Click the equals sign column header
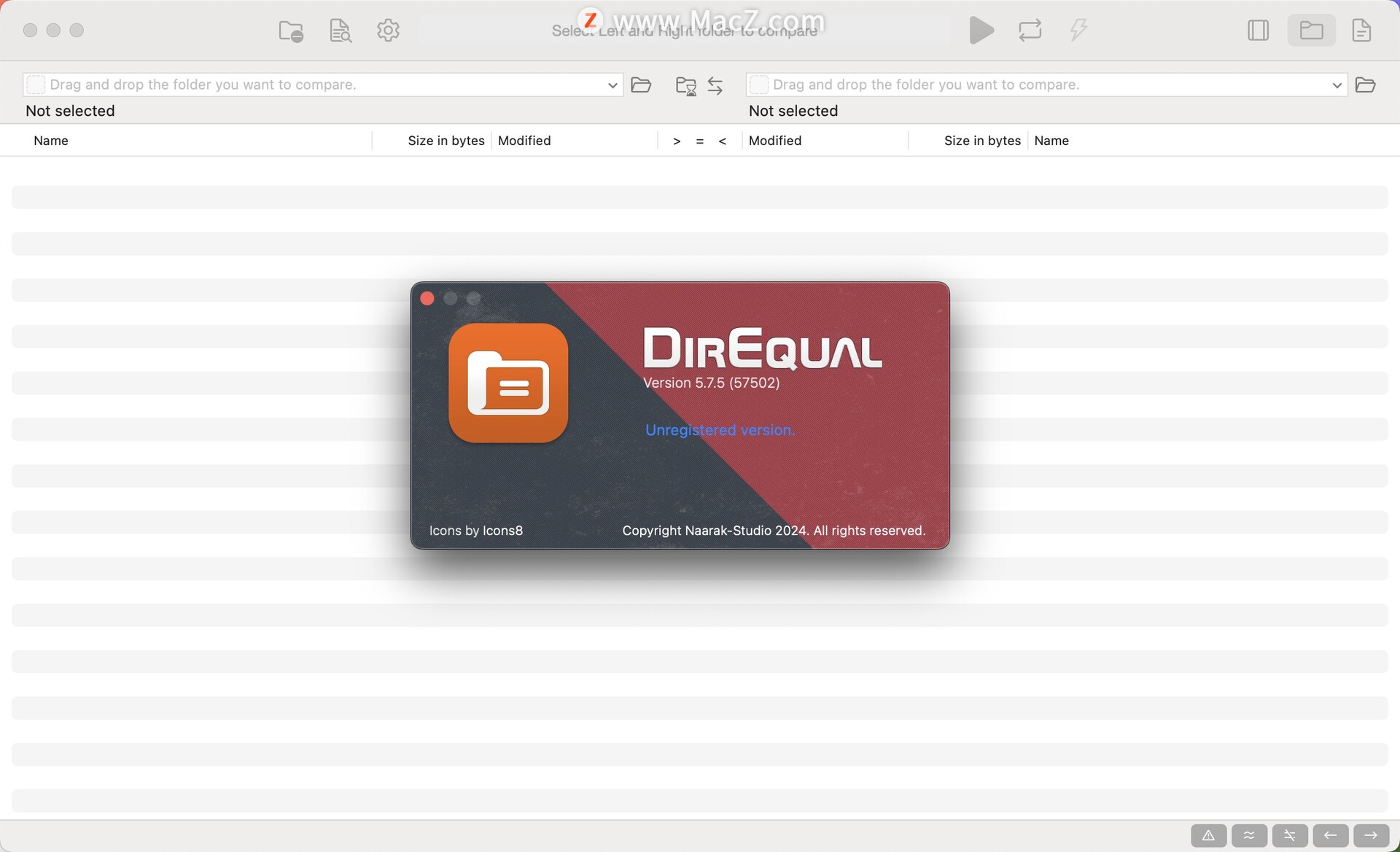Viewport: 1400px width, 852px height. 700,141
